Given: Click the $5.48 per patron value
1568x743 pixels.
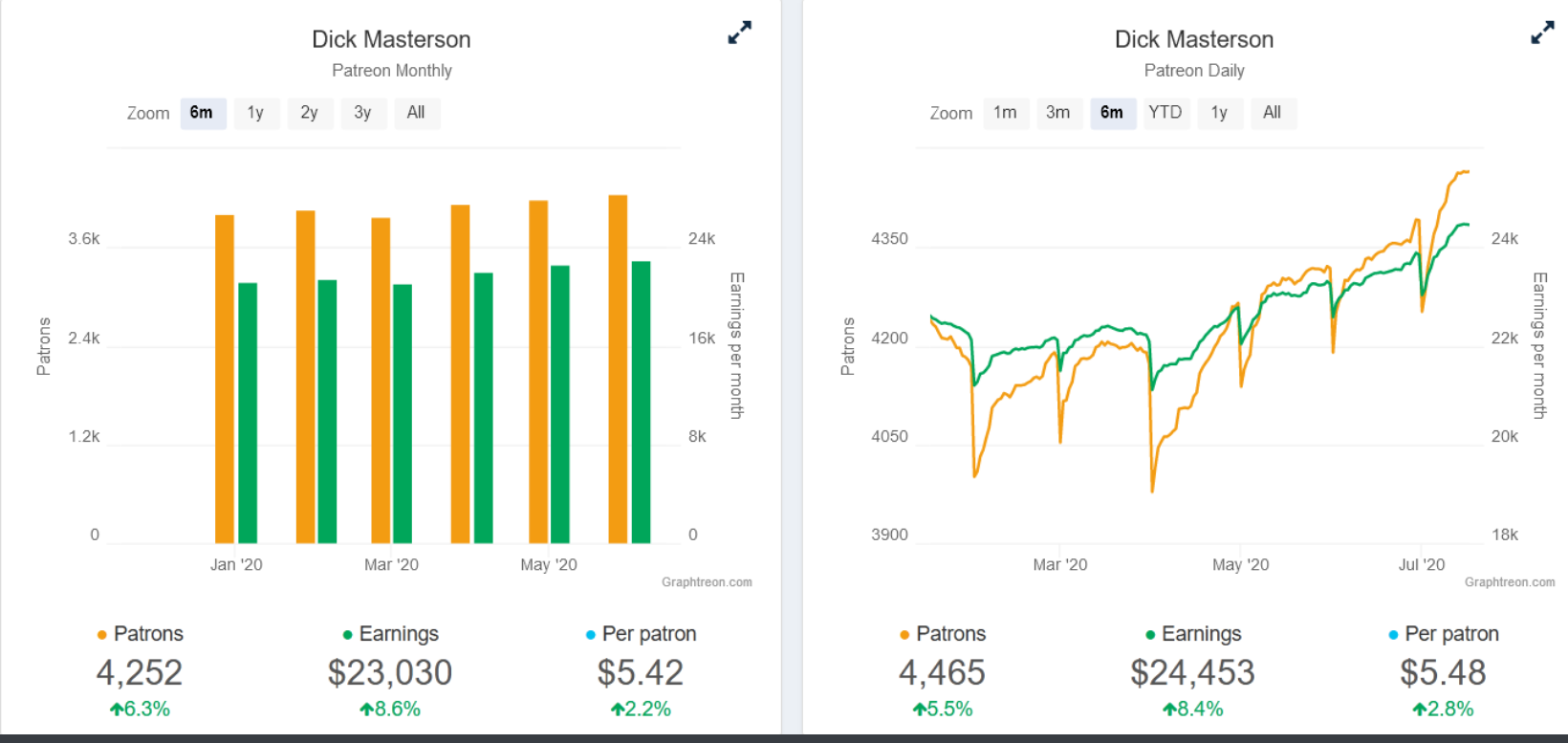Looking at the screenshot, I should click(x=1444, y=673).
